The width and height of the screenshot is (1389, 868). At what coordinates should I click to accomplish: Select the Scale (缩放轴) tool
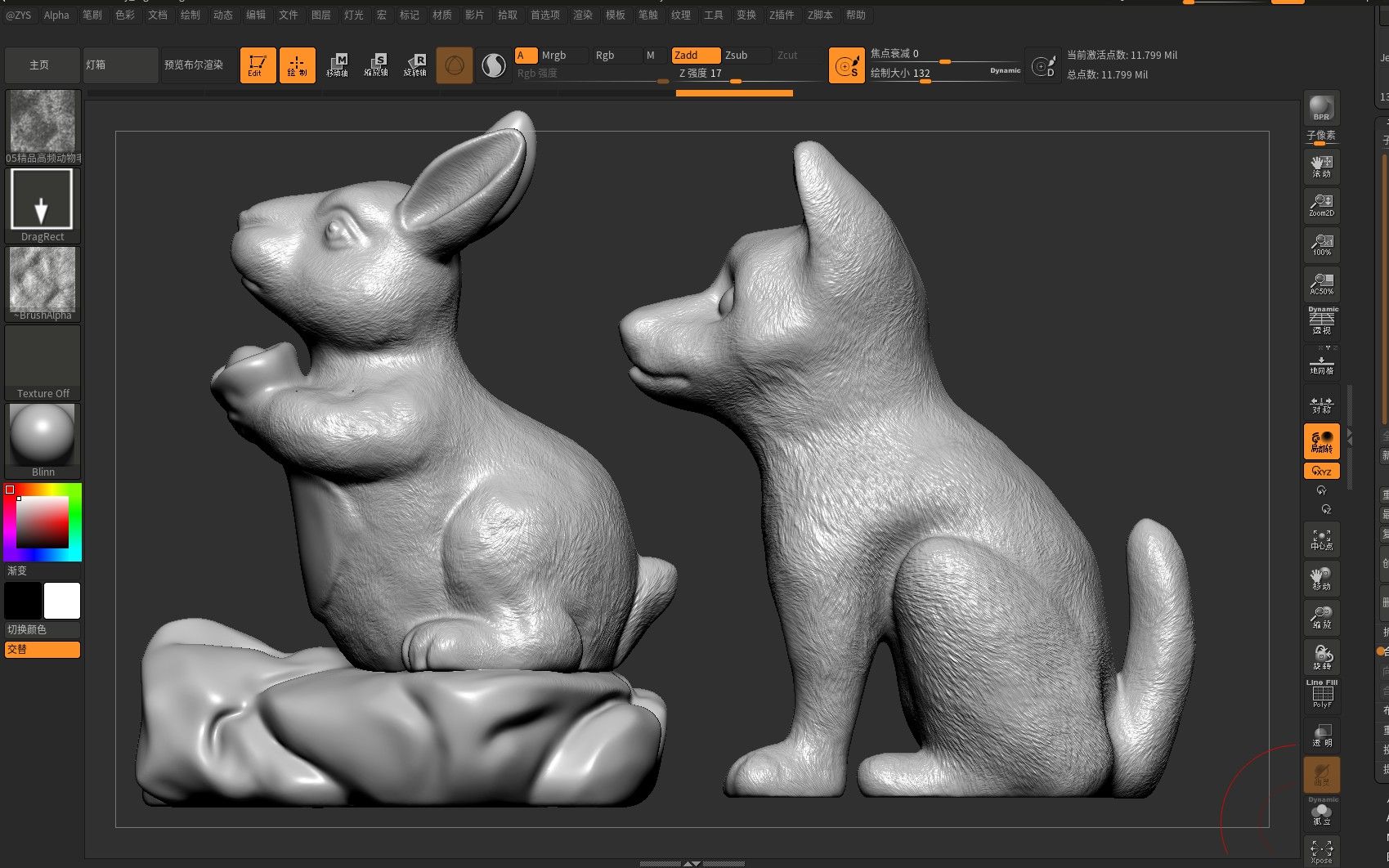click(x=379, y=65)
